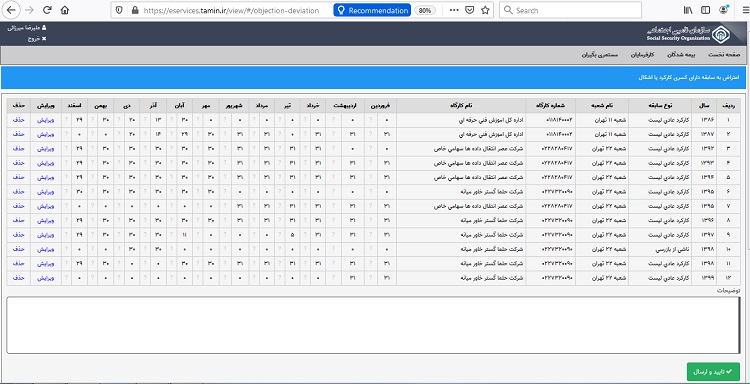
Task: Click the blue page title banner text
Action: [x=689, y=77]
